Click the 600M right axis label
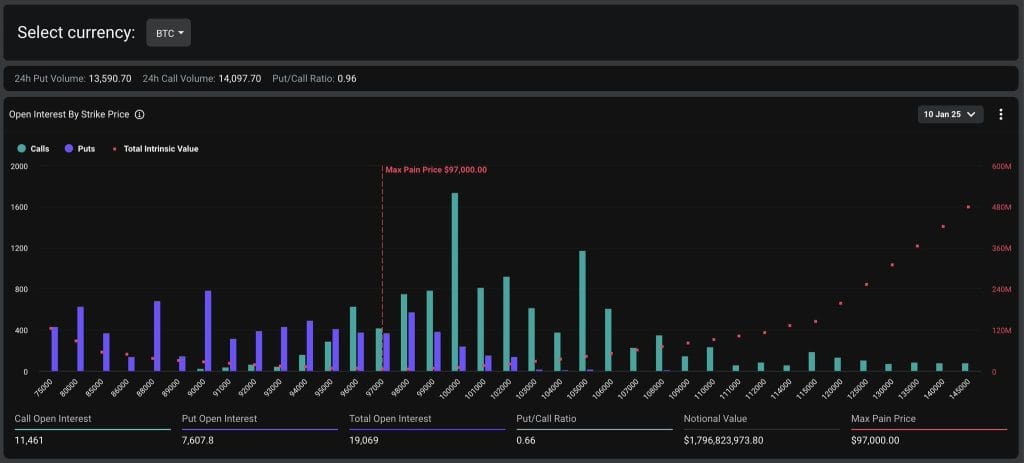This screenshot has height=463, width=1024. point(1002,166)
